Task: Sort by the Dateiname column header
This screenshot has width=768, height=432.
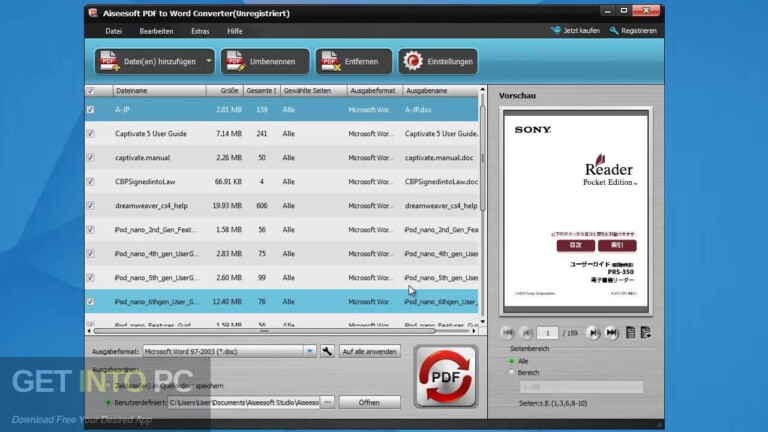Action: pos(159,91)
